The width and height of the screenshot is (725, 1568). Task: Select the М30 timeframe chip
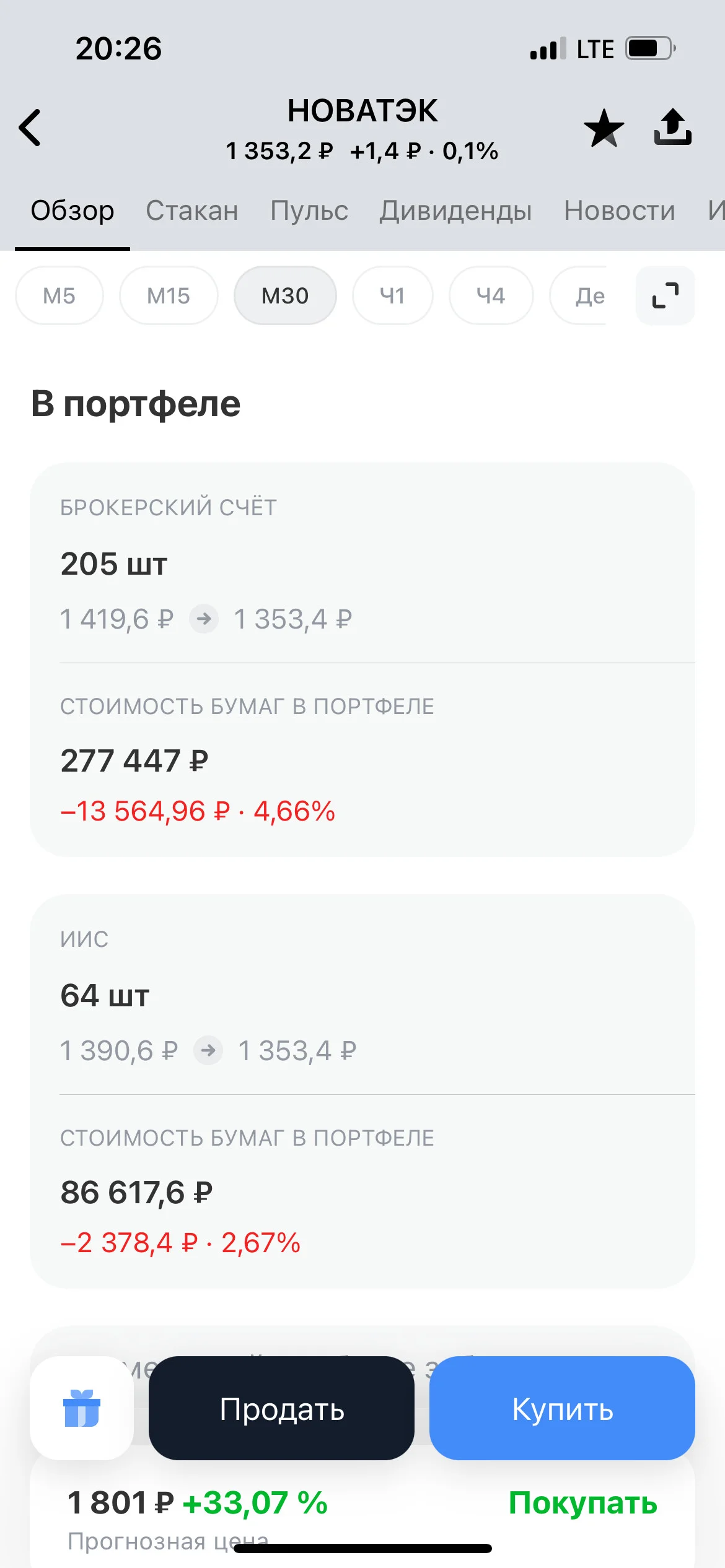click(285, 295)
